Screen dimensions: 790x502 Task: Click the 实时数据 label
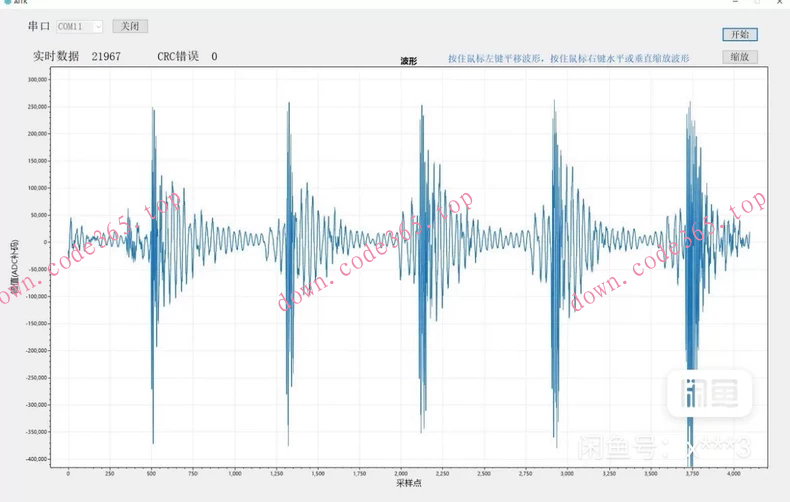pyautogui.click(x=56, y=56)
